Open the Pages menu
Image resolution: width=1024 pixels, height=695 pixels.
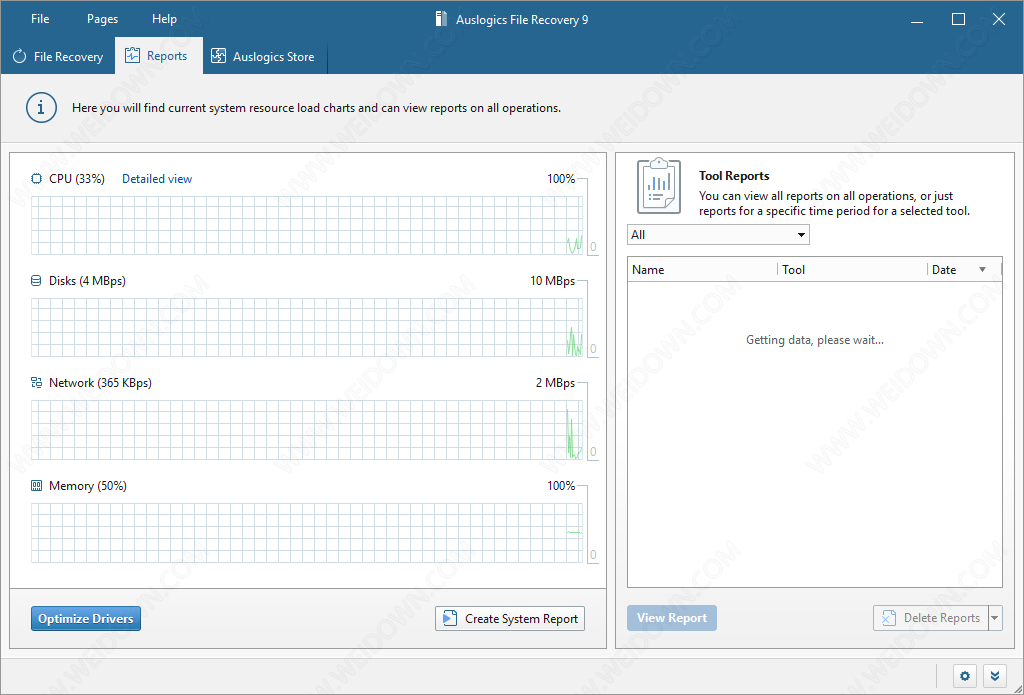102,19
